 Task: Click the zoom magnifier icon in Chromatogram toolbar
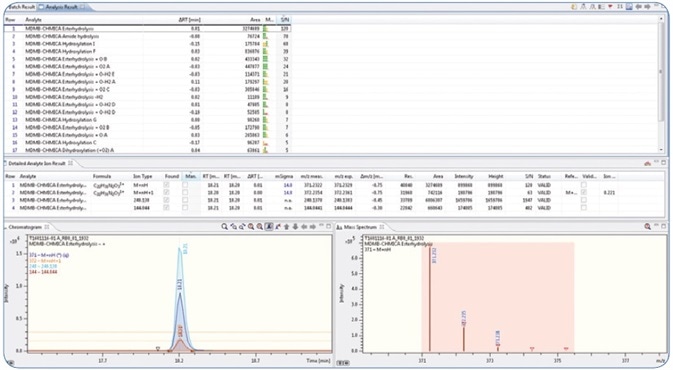(x=224, y=227)
